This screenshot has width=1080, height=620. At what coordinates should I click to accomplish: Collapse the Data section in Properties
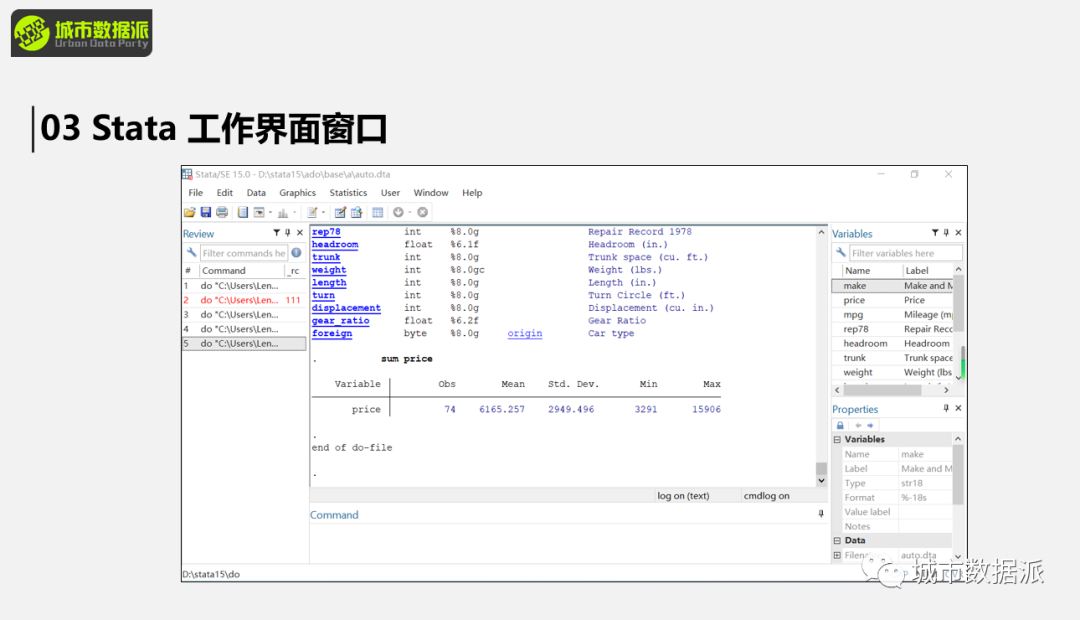click(837, 541)
